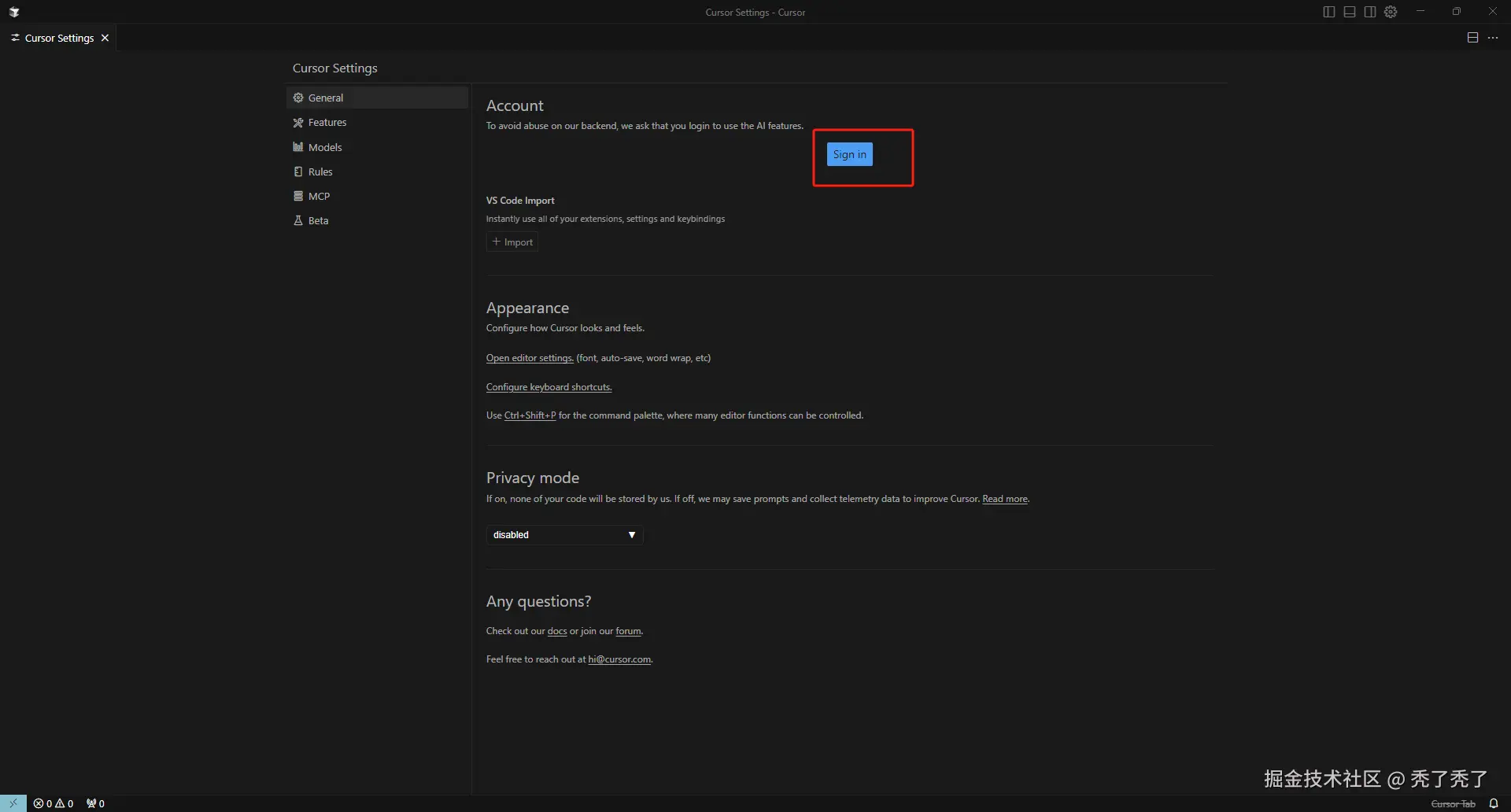Image resolution: width=1511 pixels, height=812 pixels.
Task: Close the Cursor application window
Action: (x=1493, y=12)
